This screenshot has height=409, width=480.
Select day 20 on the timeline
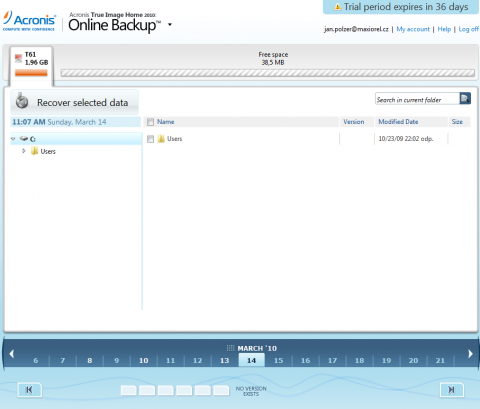point(414,360)
